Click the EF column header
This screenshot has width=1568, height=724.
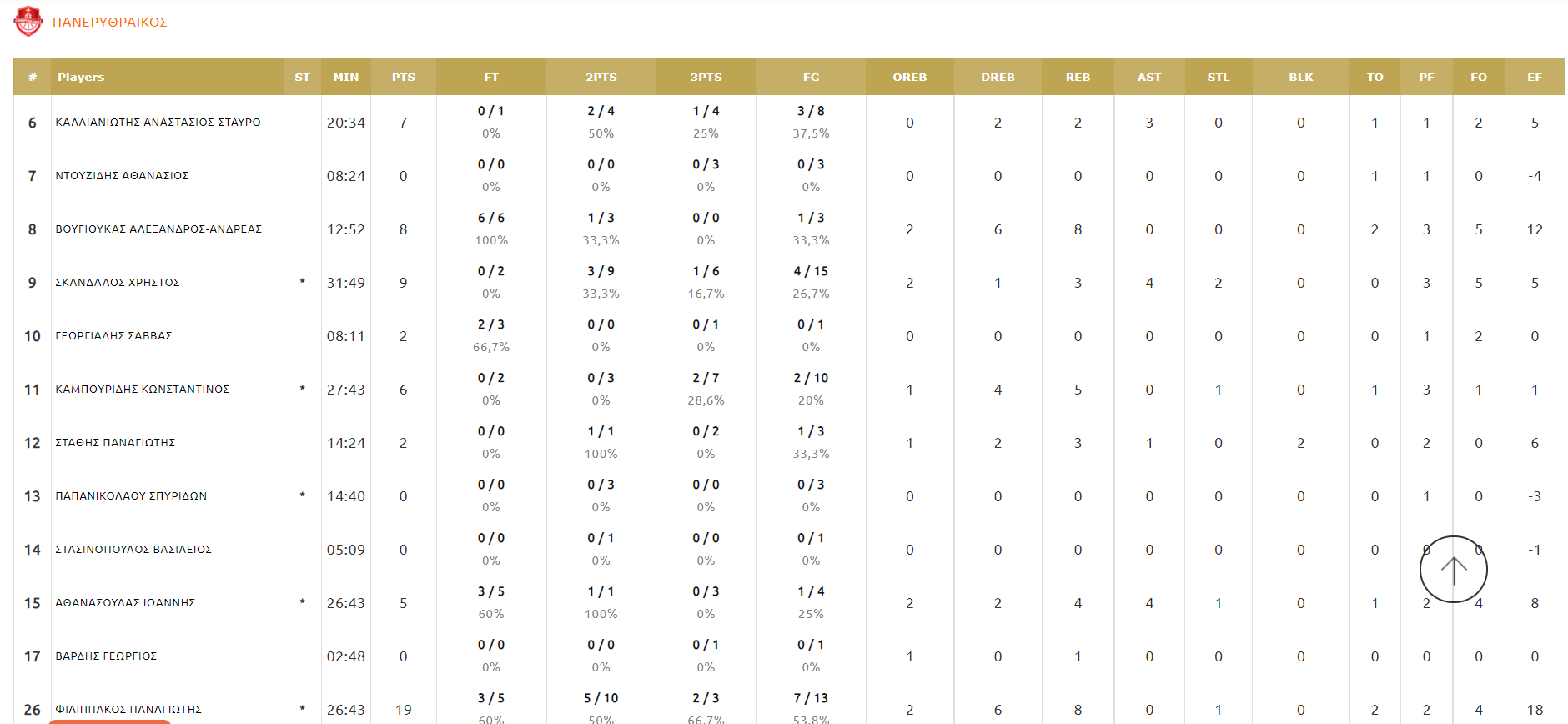tap(1534, 77)
